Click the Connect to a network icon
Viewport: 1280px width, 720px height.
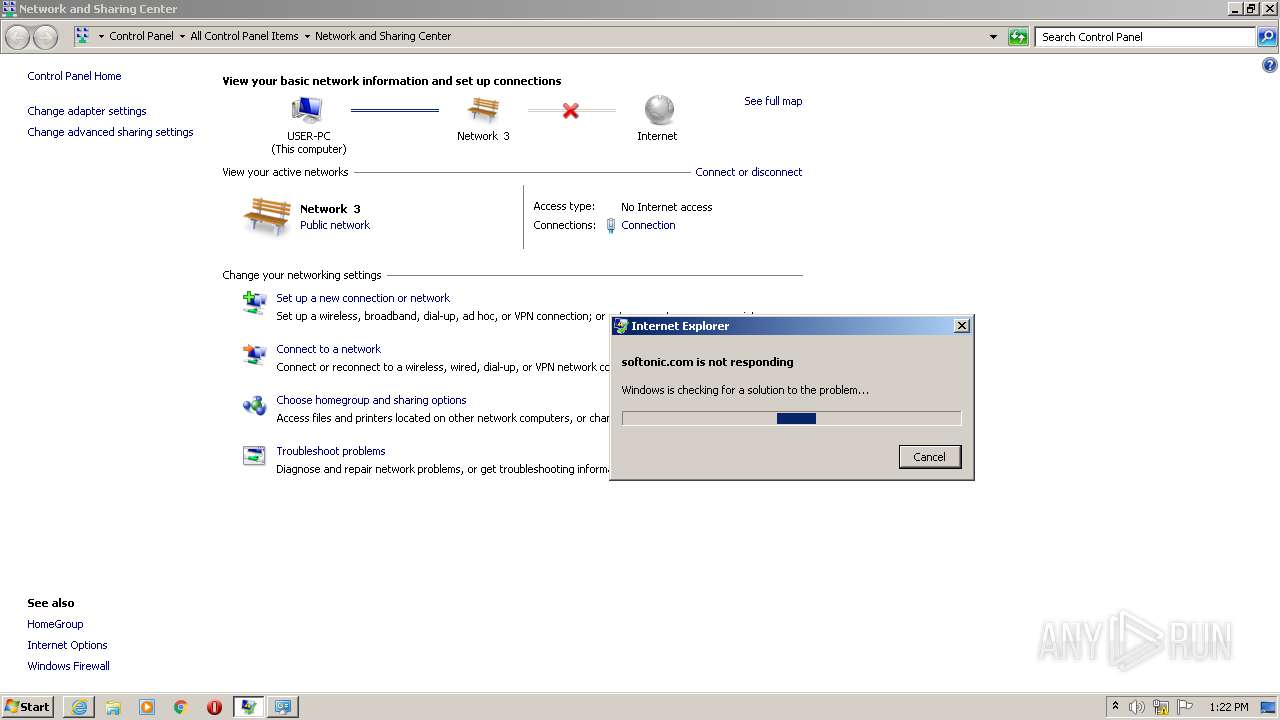point(254,354)
